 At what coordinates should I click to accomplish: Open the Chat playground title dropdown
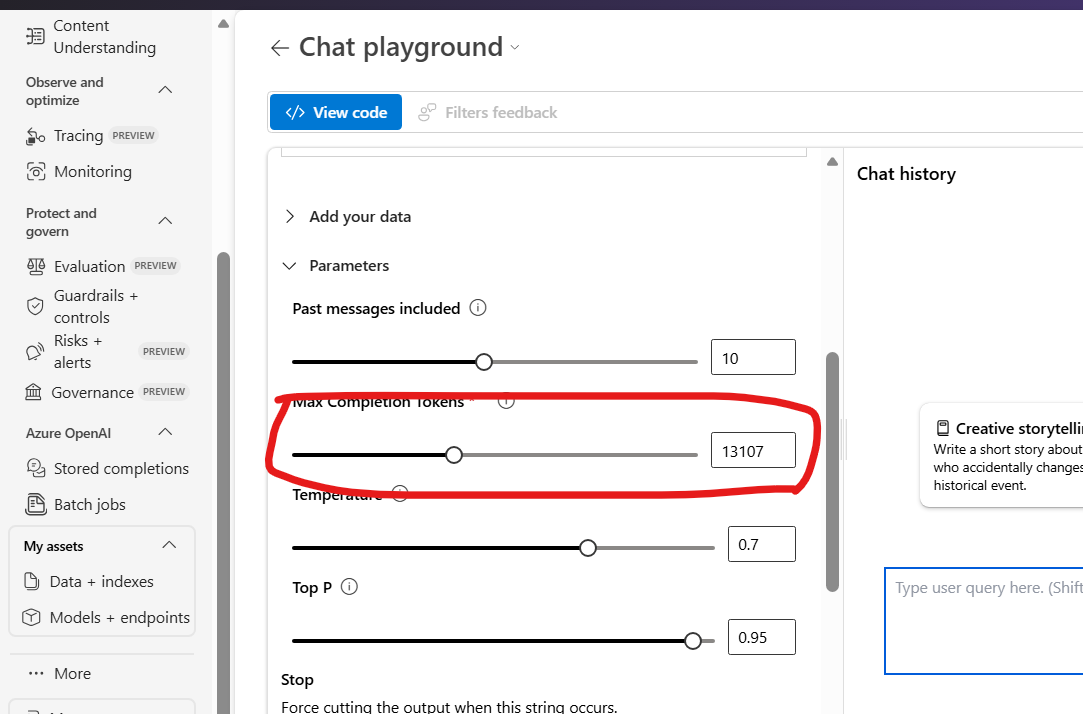click(x=515, y=48)
